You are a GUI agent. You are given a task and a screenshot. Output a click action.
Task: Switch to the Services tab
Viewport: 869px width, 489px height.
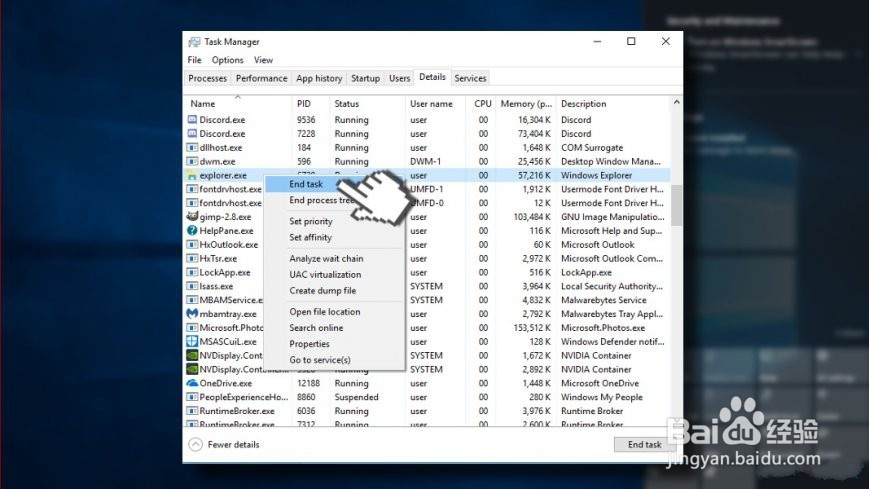(x=470, y=78)
